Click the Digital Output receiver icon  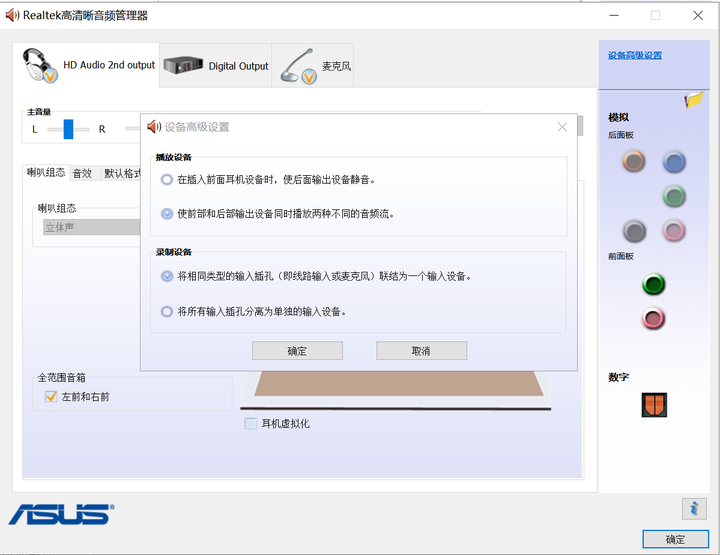tap(183, 65)
